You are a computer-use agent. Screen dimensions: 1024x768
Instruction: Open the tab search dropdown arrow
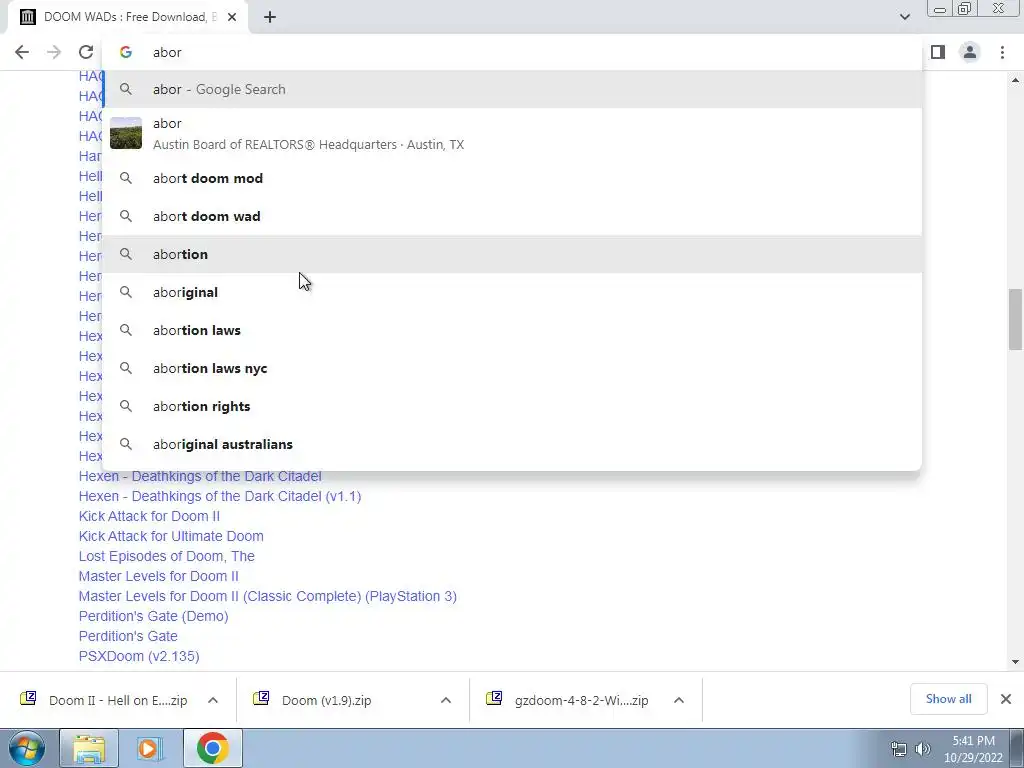click(904, 17)
